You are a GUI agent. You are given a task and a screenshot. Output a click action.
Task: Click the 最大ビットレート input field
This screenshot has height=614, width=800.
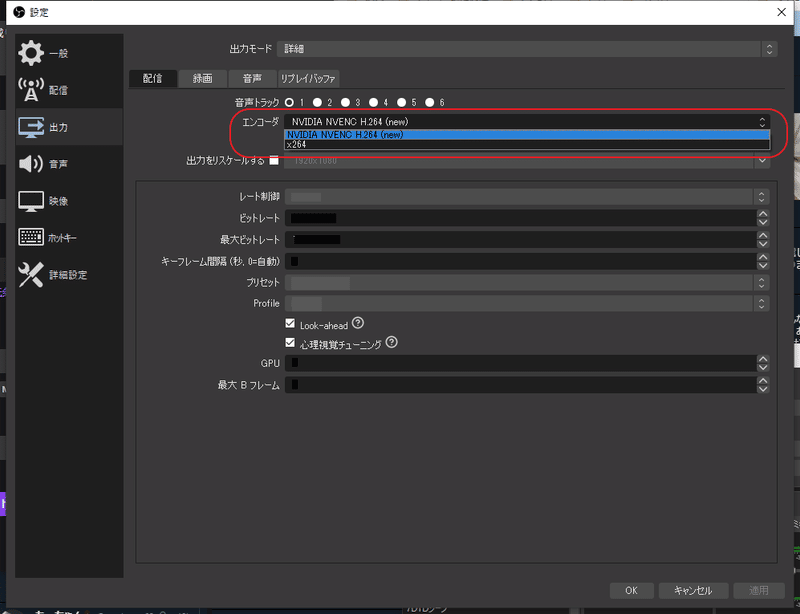[x=520, y=240]
